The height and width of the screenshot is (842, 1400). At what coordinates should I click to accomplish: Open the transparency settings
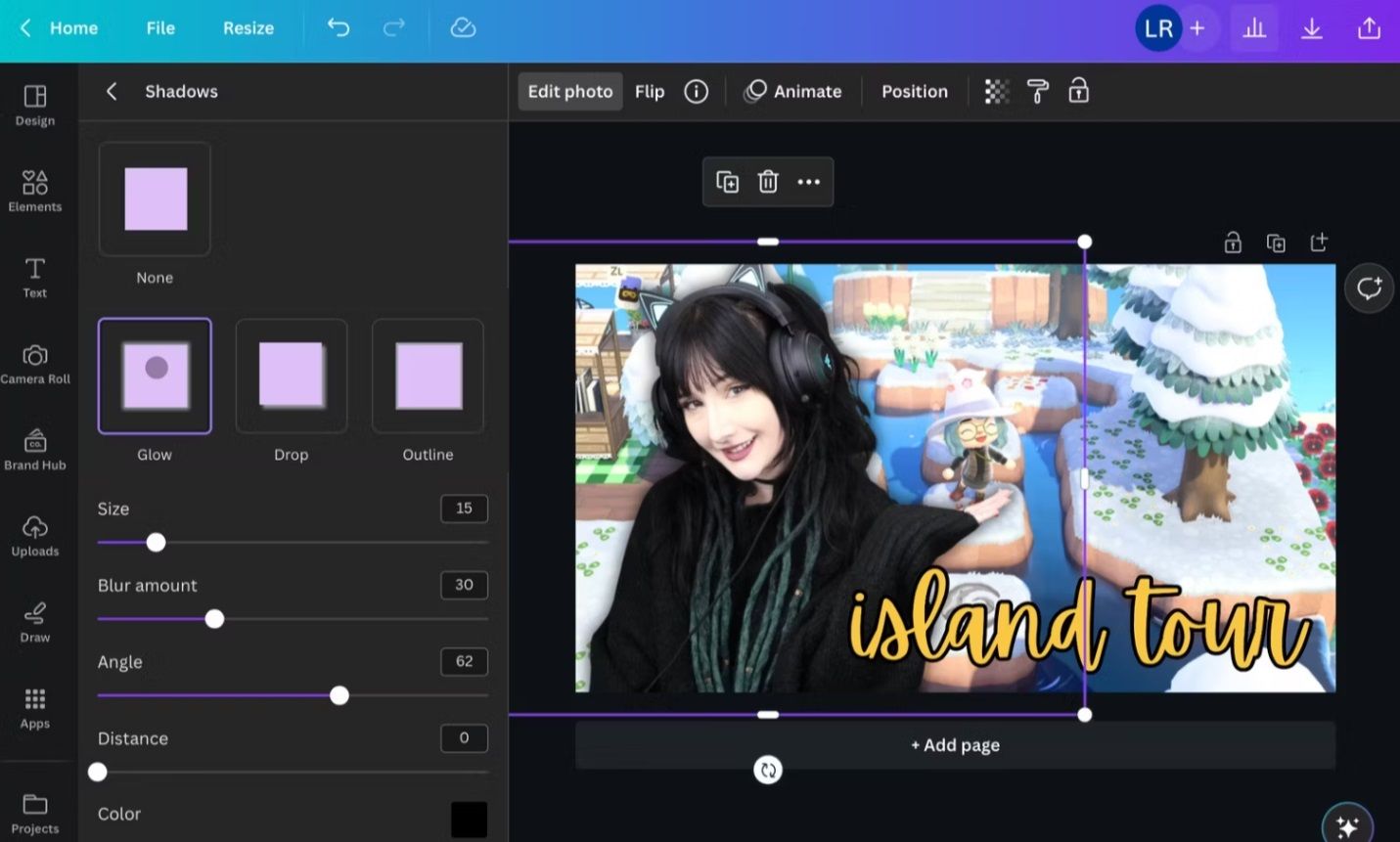996,91
